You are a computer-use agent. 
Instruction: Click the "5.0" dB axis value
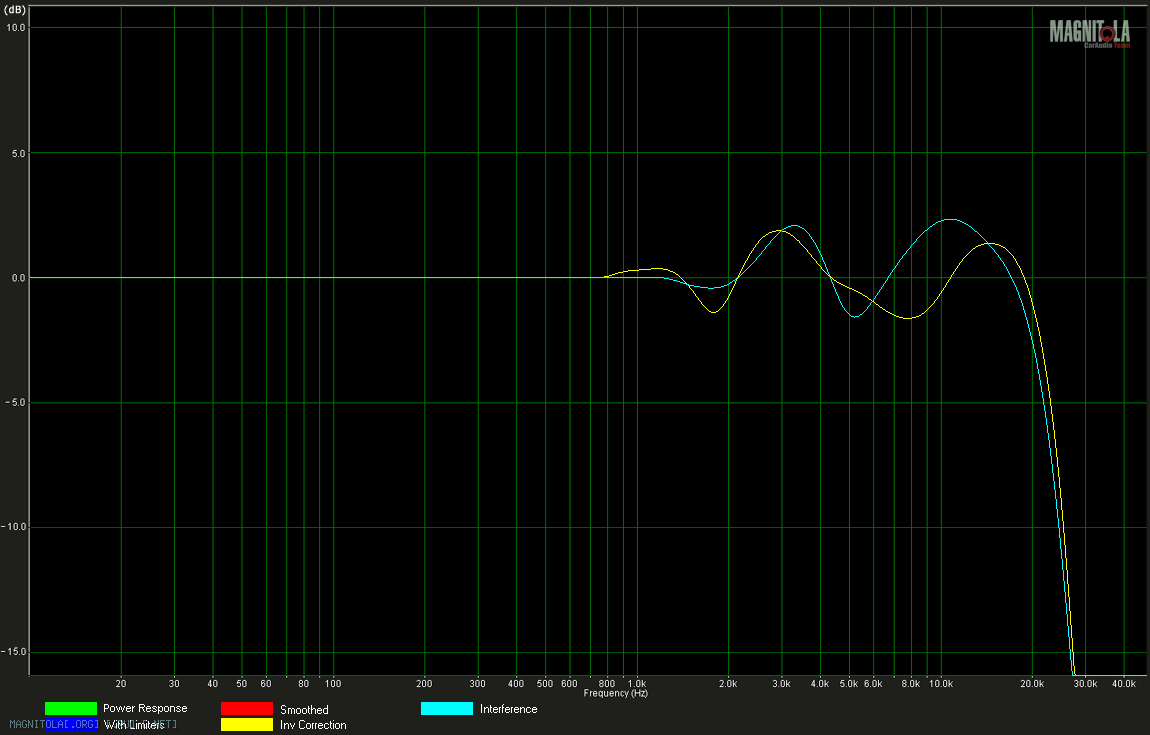pyautogui.click(x=18, y=153)
